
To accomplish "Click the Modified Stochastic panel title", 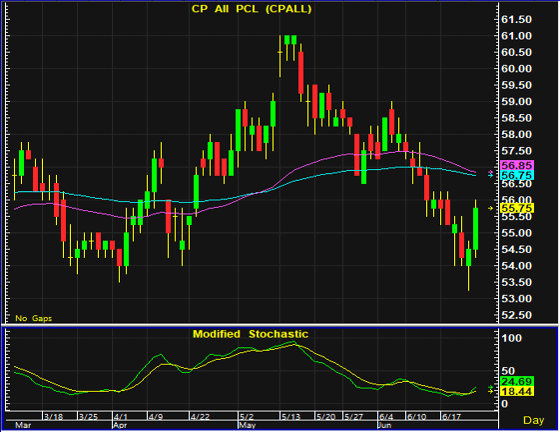I will pyautogui.click(x=250, y=334).
